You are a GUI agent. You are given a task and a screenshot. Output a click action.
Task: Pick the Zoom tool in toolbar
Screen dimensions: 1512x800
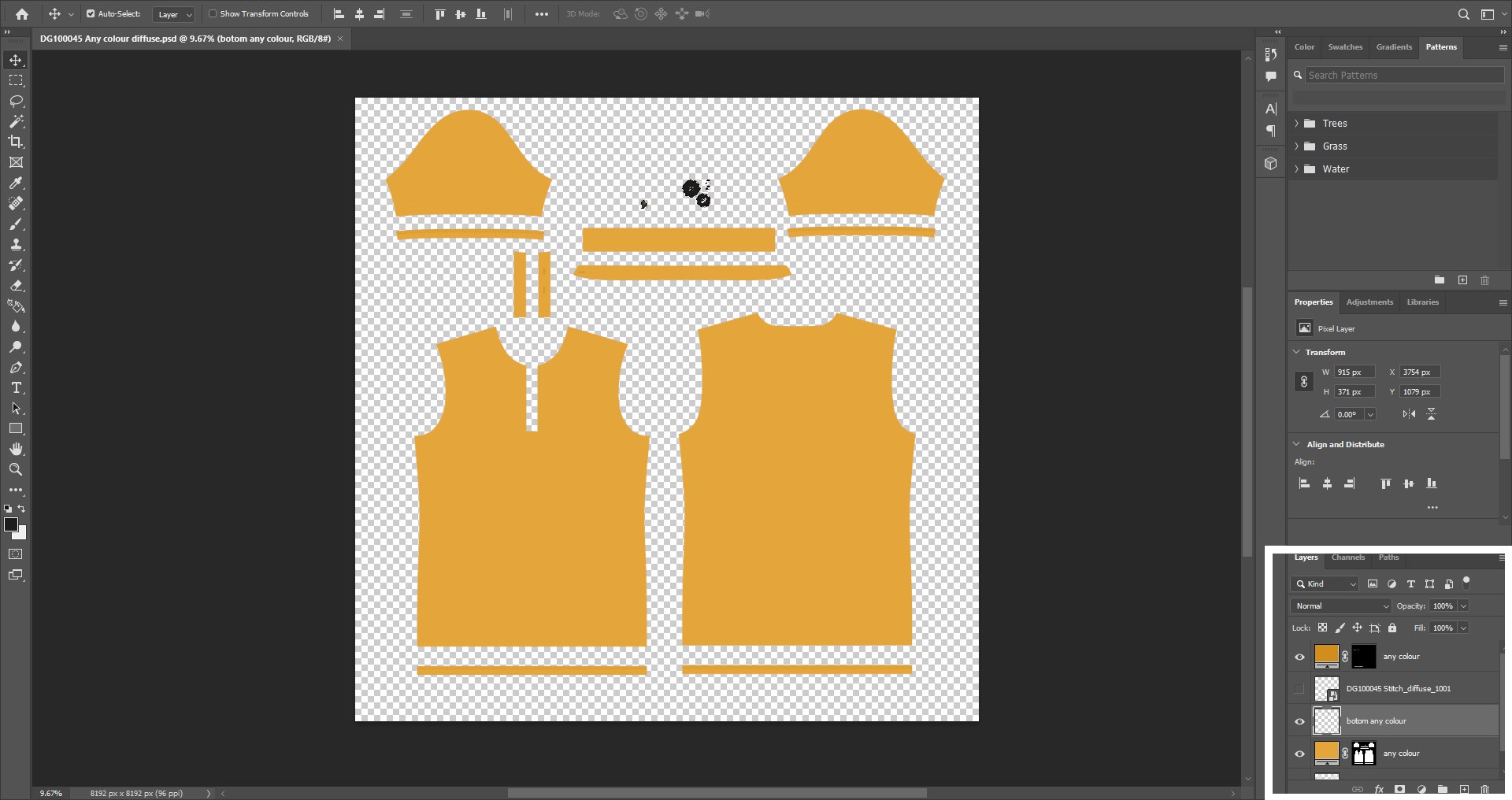[16, 469]
